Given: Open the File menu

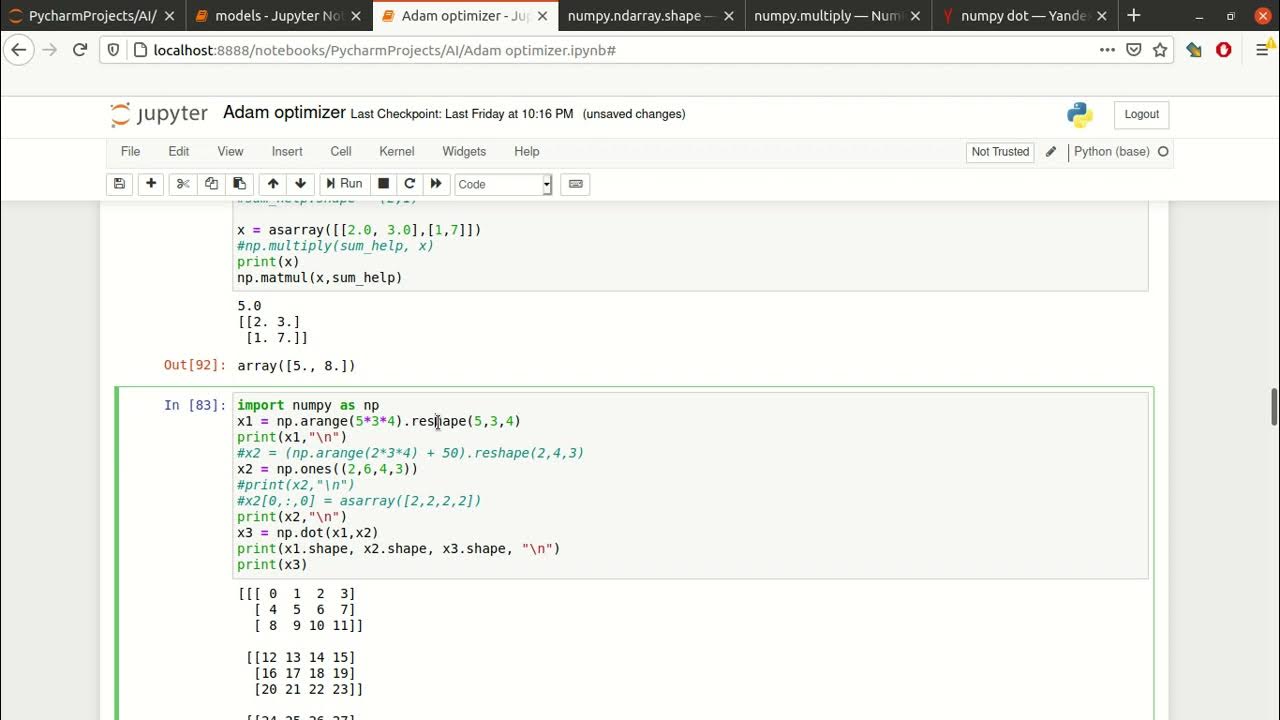Looking at the screenshot, I should (x=130, y=152).
